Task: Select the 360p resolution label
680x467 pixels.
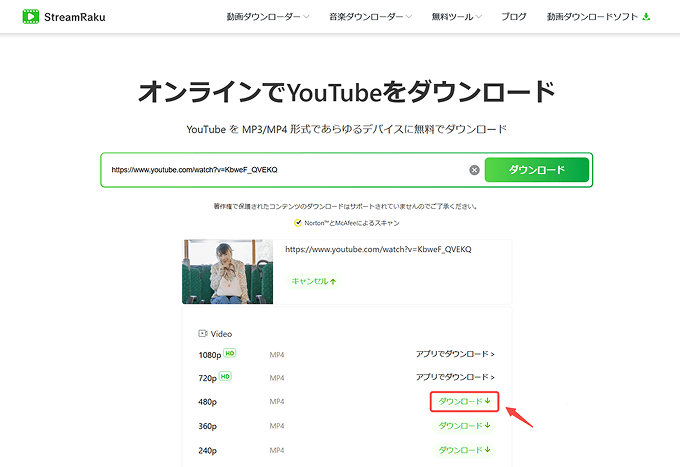Action: (207, 426)
